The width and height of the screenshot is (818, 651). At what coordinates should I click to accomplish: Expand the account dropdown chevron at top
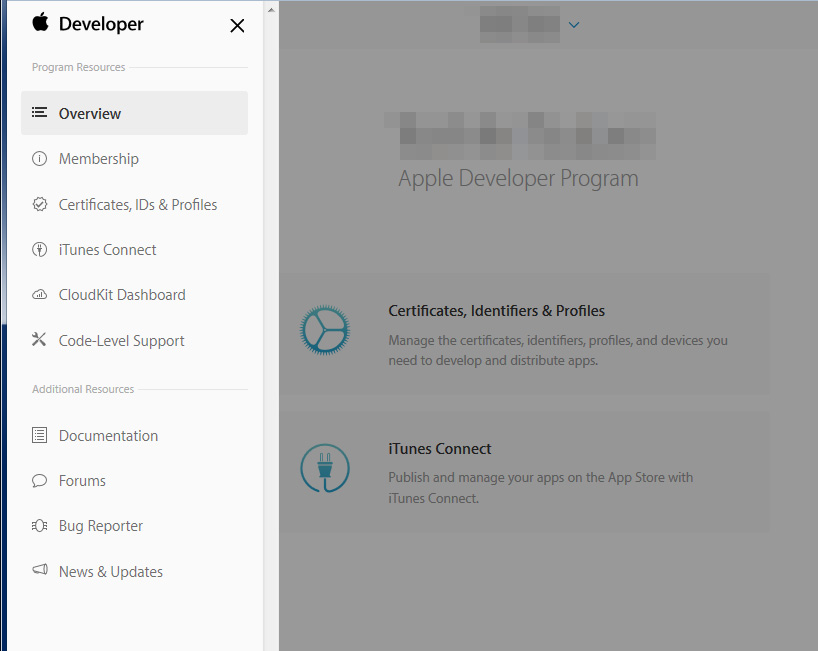[574, 25]
